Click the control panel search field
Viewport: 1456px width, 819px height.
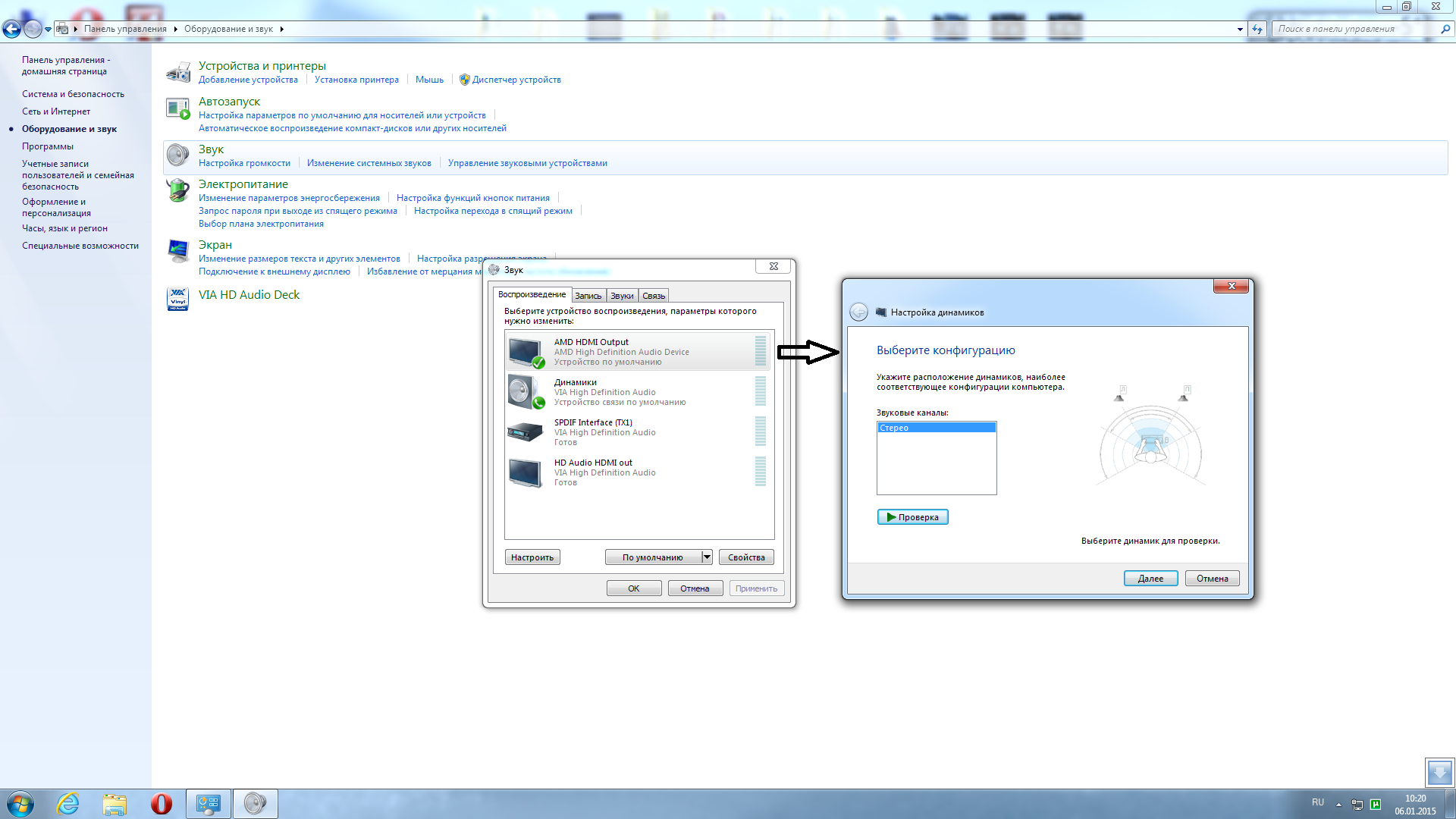[x=1354, y=29]
